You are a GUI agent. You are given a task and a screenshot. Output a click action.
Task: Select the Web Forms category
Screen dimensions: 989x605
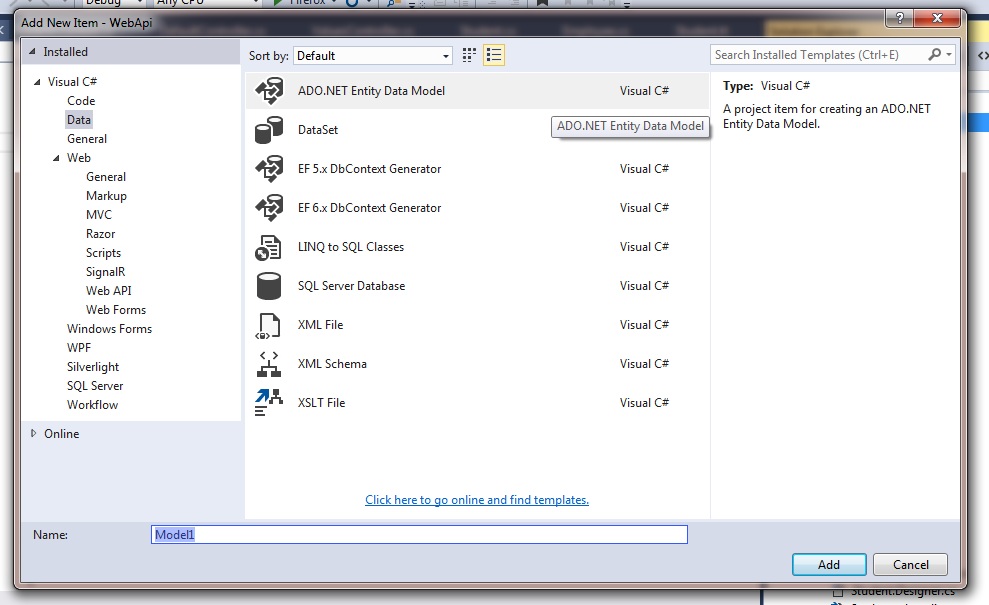pyautogui.click(x=115, y=310)
